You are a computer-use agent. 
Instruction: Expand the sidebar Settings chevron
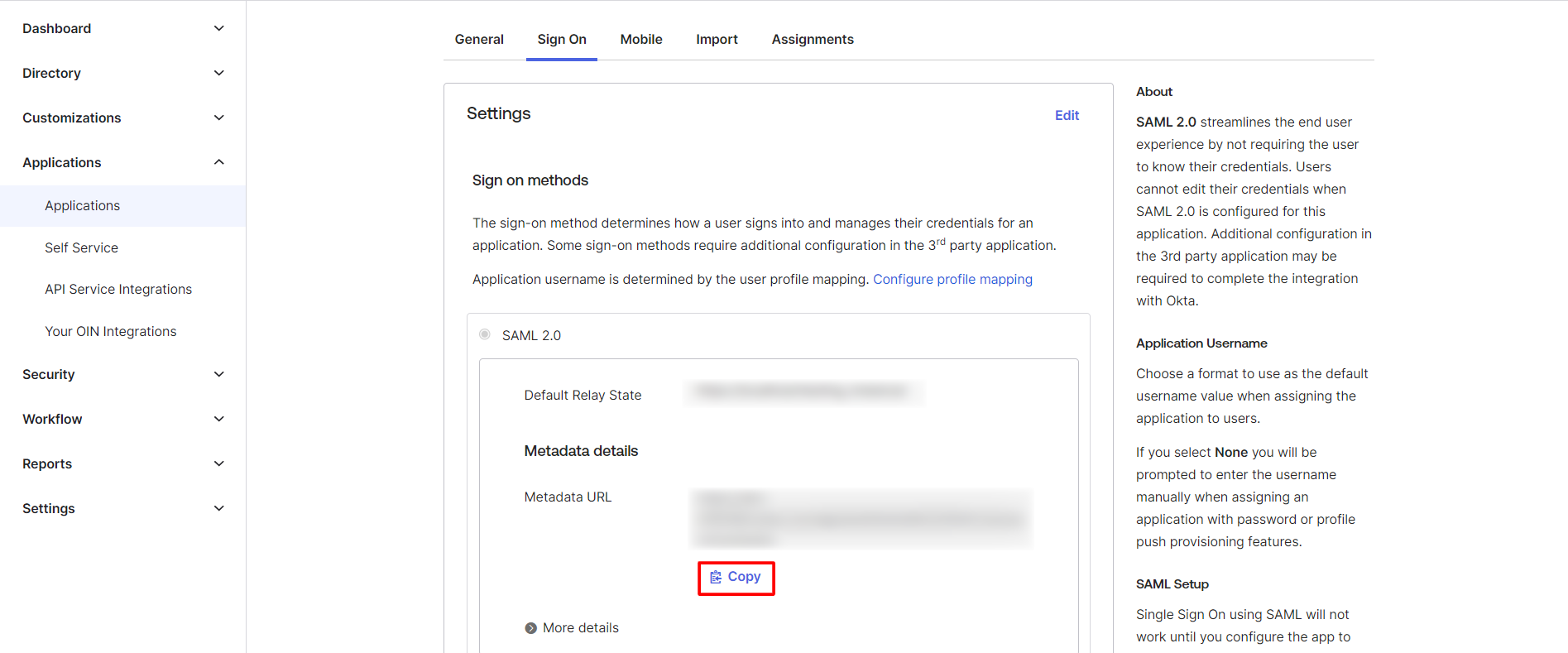[219, 508]
